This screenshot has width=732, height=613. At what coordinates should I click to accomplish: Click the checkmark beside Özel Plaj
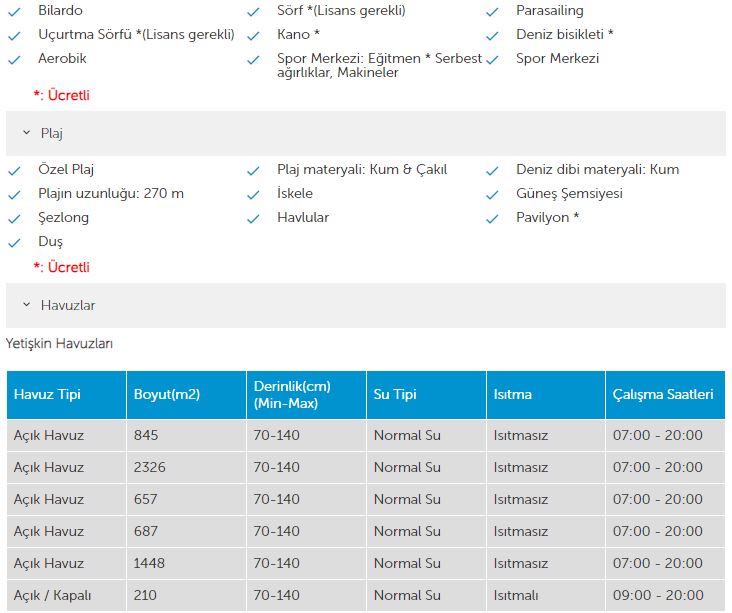(14, 171)
